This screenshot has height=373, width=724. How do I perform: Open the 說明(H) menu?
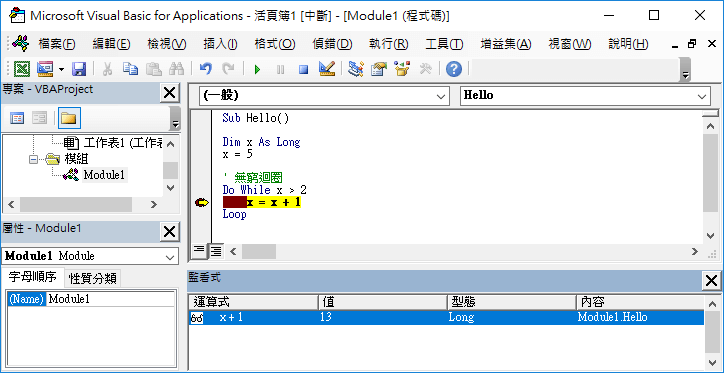pyautogui.click(x=628, y=44)
